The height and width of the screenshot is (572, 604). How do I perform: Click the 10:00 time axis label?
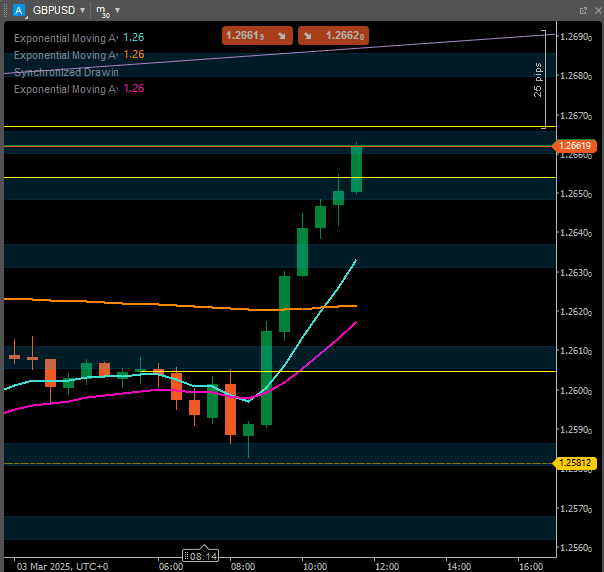315,567
